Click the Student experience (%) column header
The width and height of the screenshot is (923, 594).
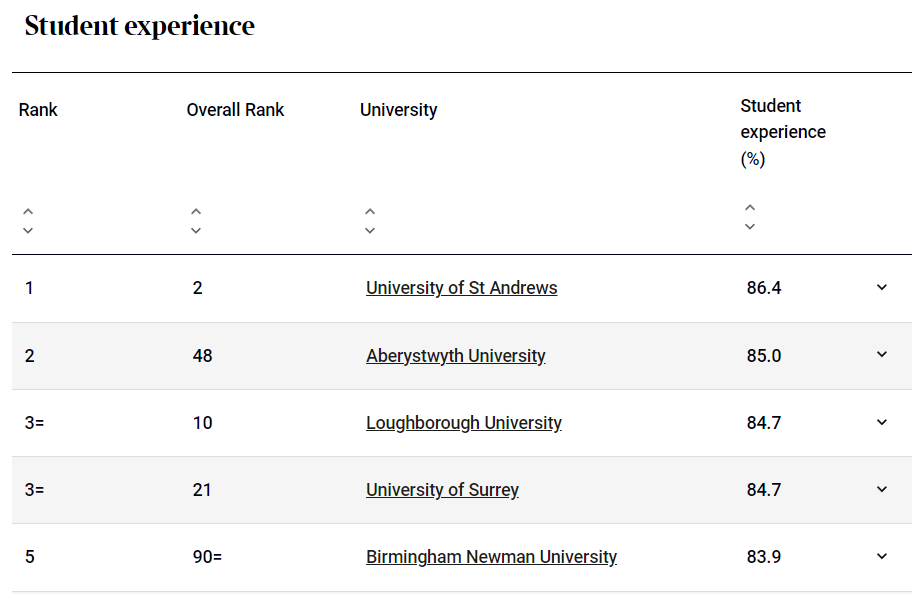click(x=783, y=132)
